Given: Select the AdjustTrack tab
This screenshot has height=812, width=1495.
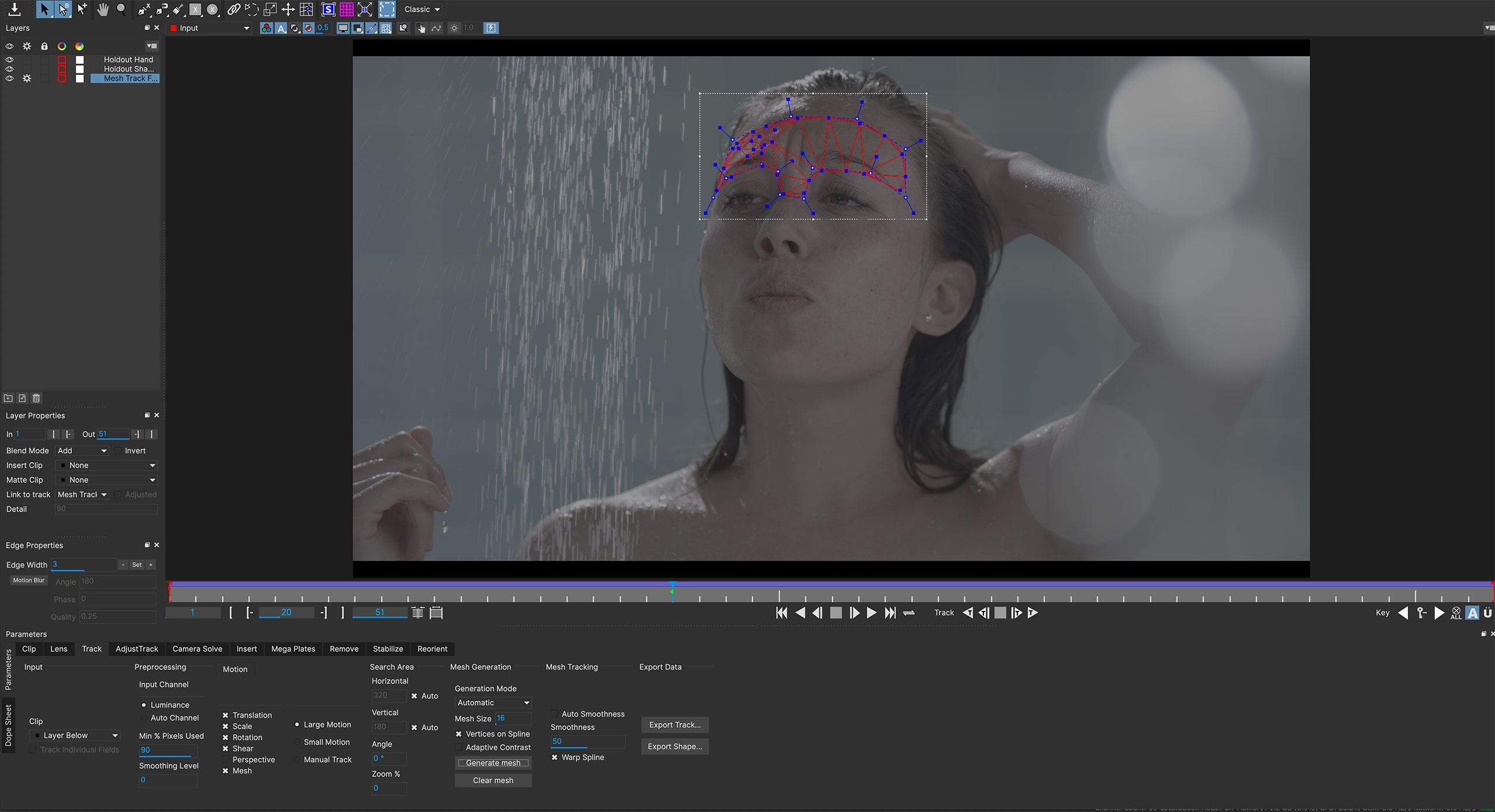Looking at the screenshot, I should [137, 648].
